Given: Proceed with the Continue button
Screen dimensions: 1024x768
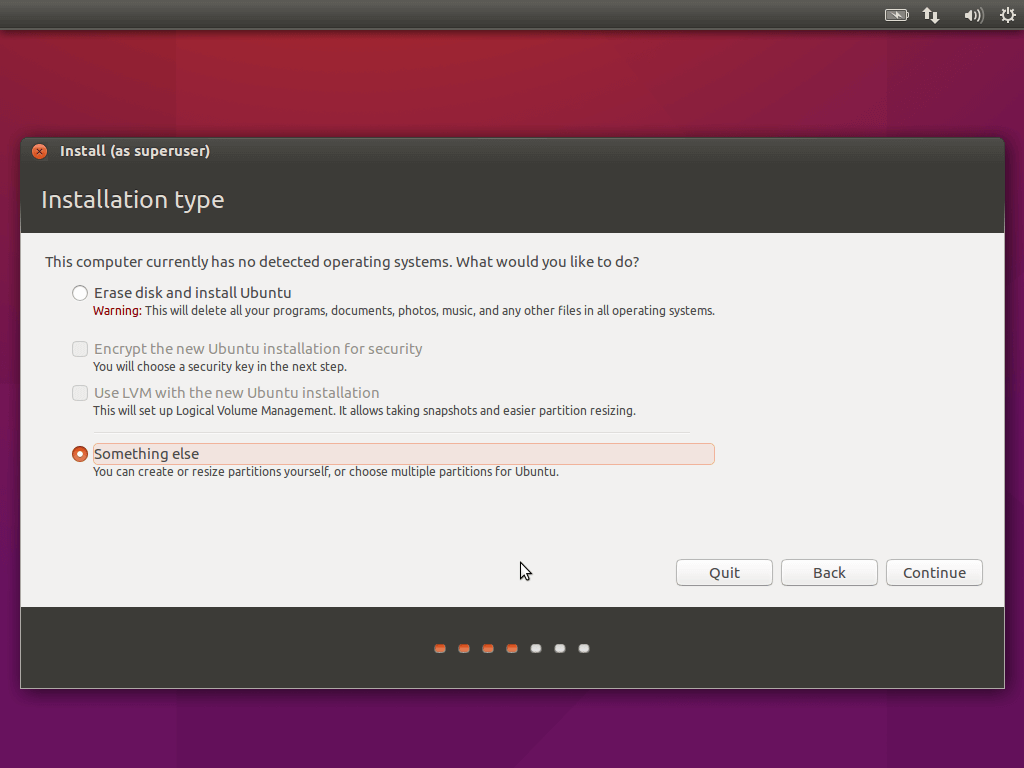Looking at the screenshot, I should coord(935,573).
